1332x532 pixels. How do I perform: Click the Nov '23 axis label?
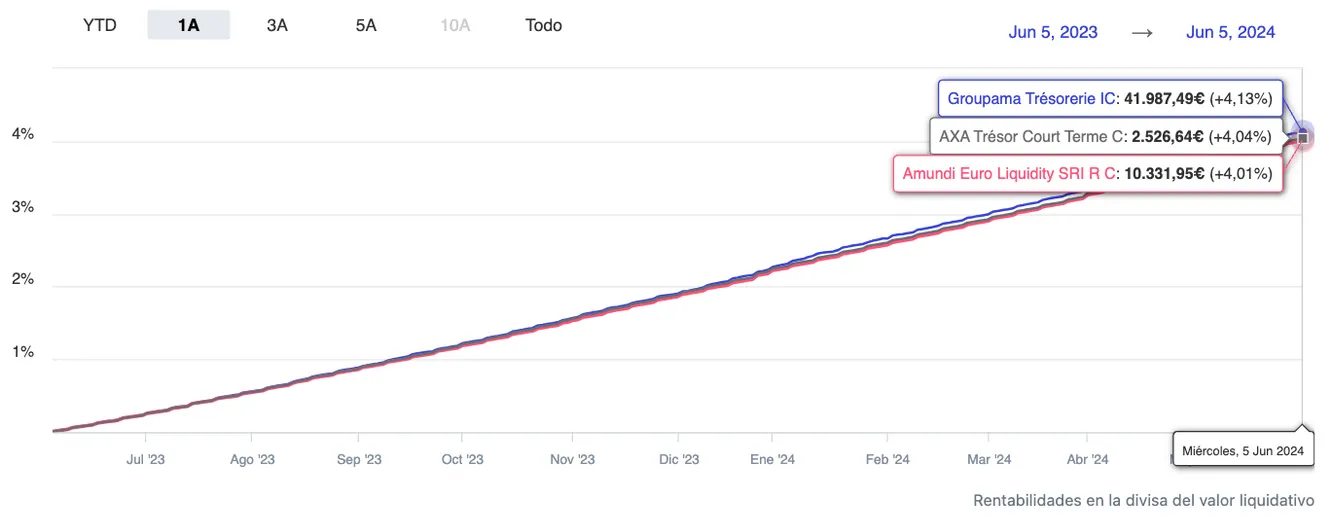(x=573, y=460)
